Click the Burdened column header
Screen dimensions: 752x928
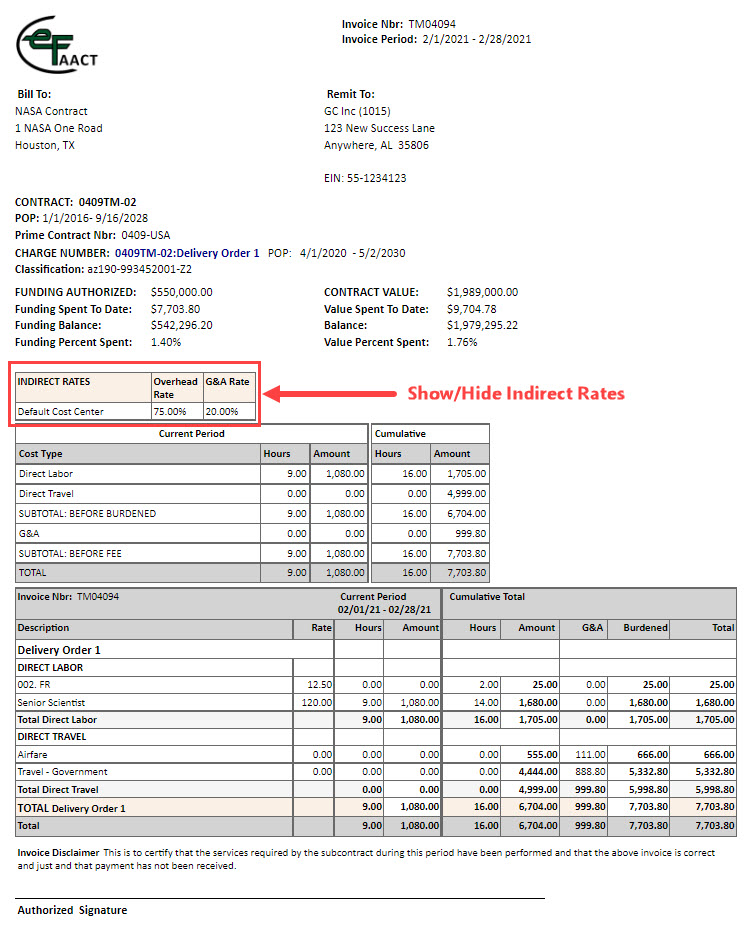point(644,628)
